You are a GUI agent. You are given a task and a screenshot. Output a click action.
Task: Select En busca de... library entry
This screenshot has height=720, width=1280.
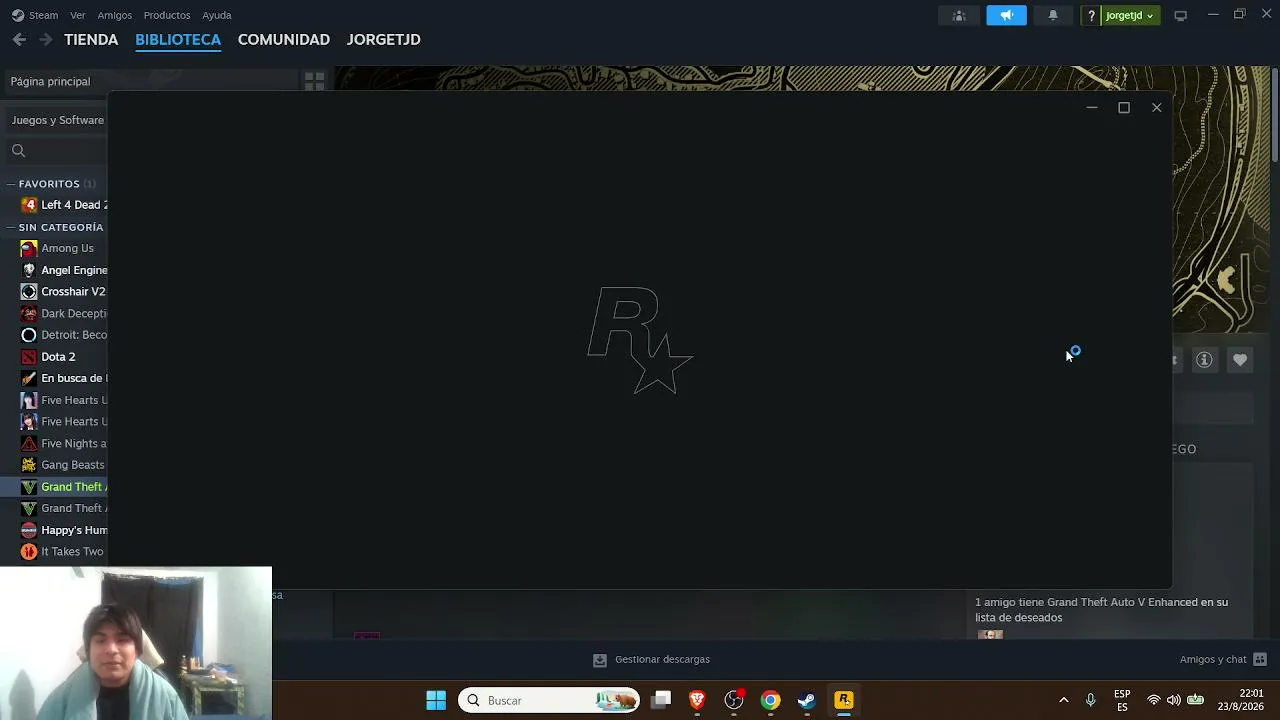click(74, 379)
